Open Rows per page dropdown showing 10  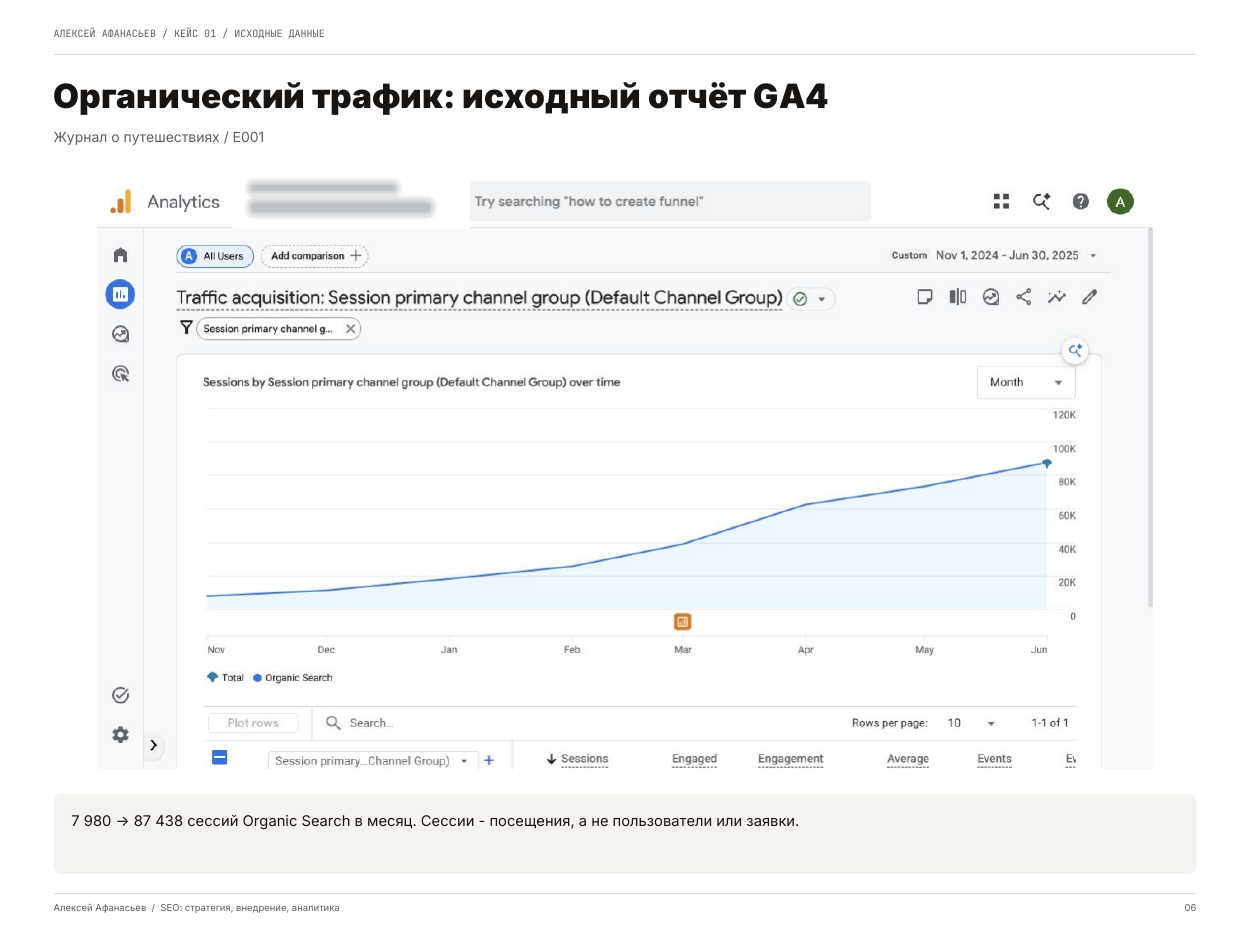pyautogui.click(x=971, y=723)
